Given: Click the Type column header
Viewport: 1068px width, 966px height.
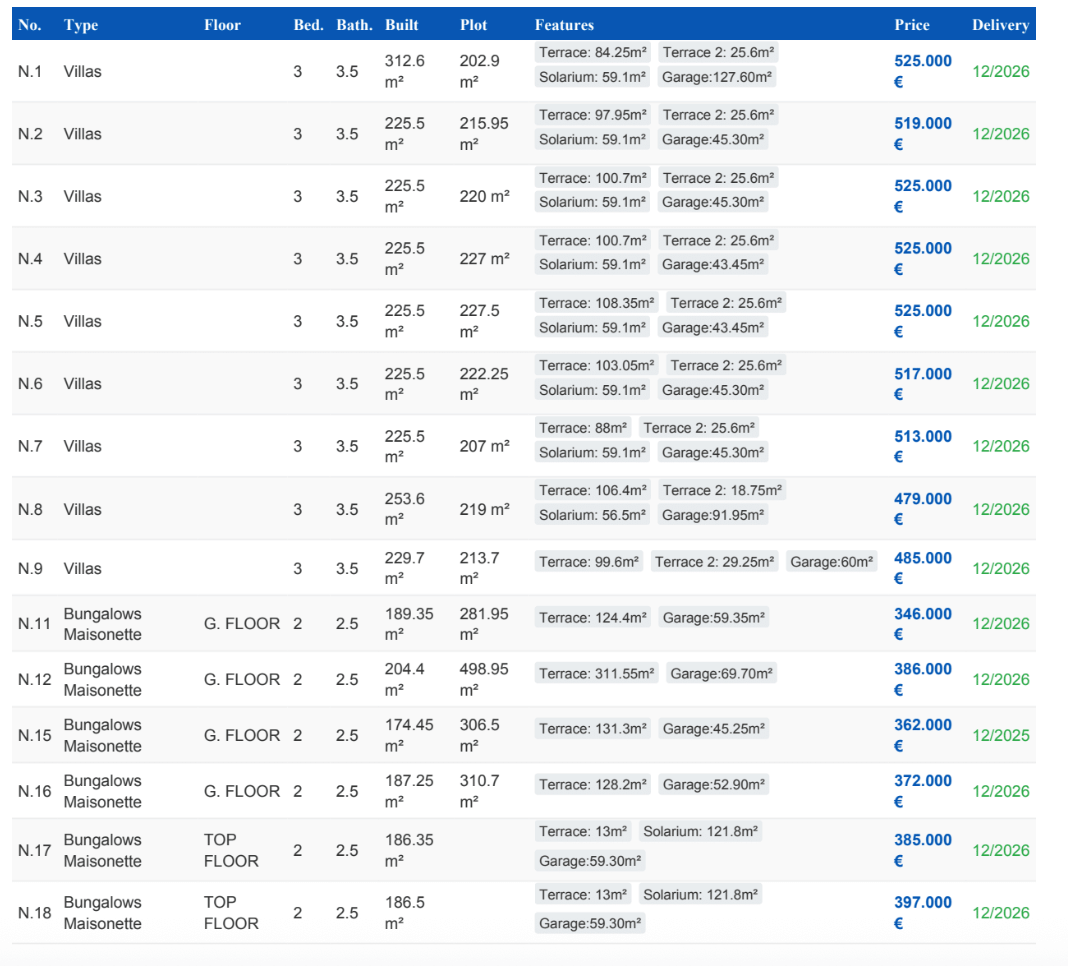Looking at the screenshot, I should tap(81, 25).
